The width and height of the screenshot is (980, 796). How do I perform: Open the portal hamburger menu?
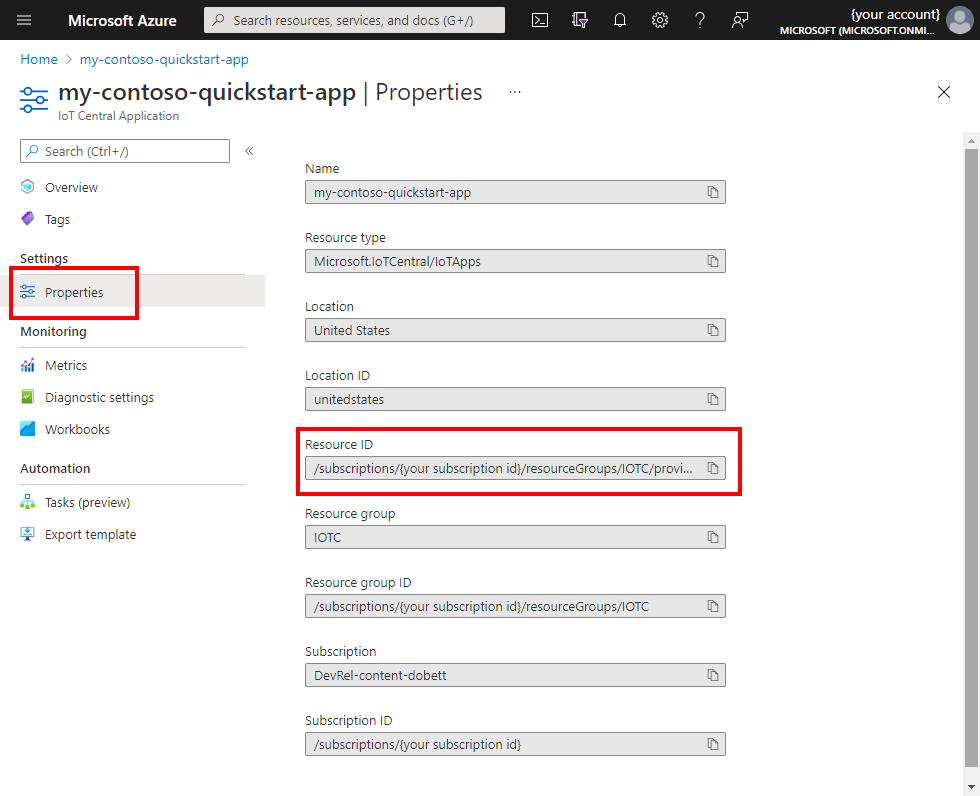tap(24, 20)
